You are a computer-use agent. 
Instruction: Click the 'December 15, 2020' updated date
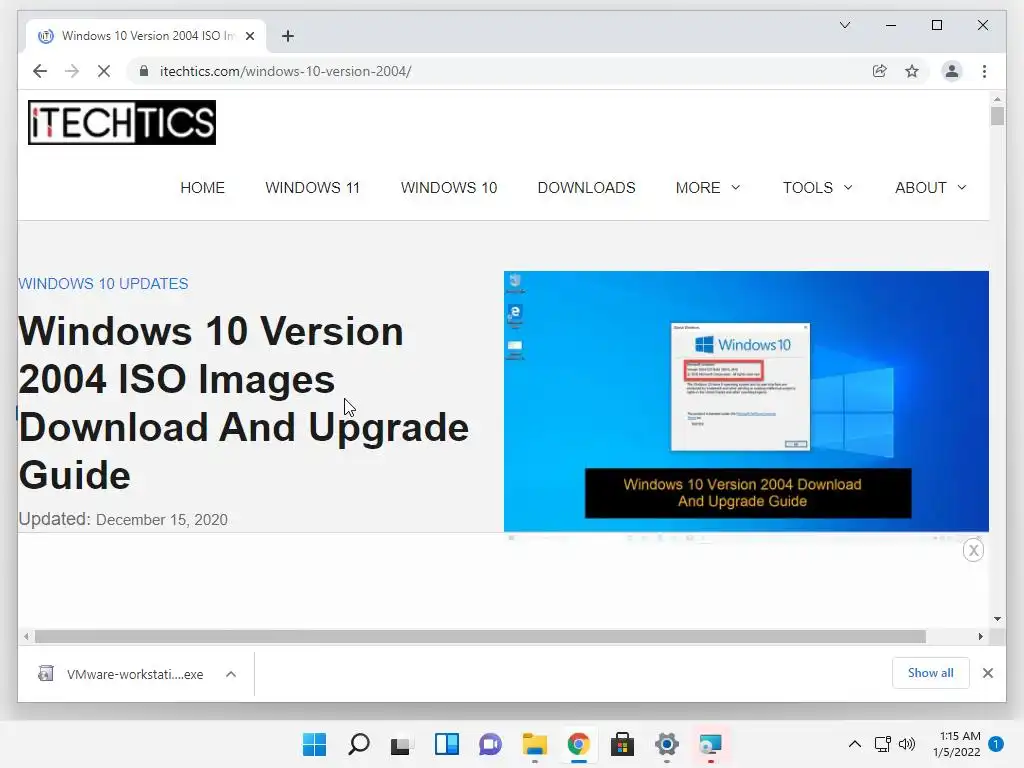162,520
